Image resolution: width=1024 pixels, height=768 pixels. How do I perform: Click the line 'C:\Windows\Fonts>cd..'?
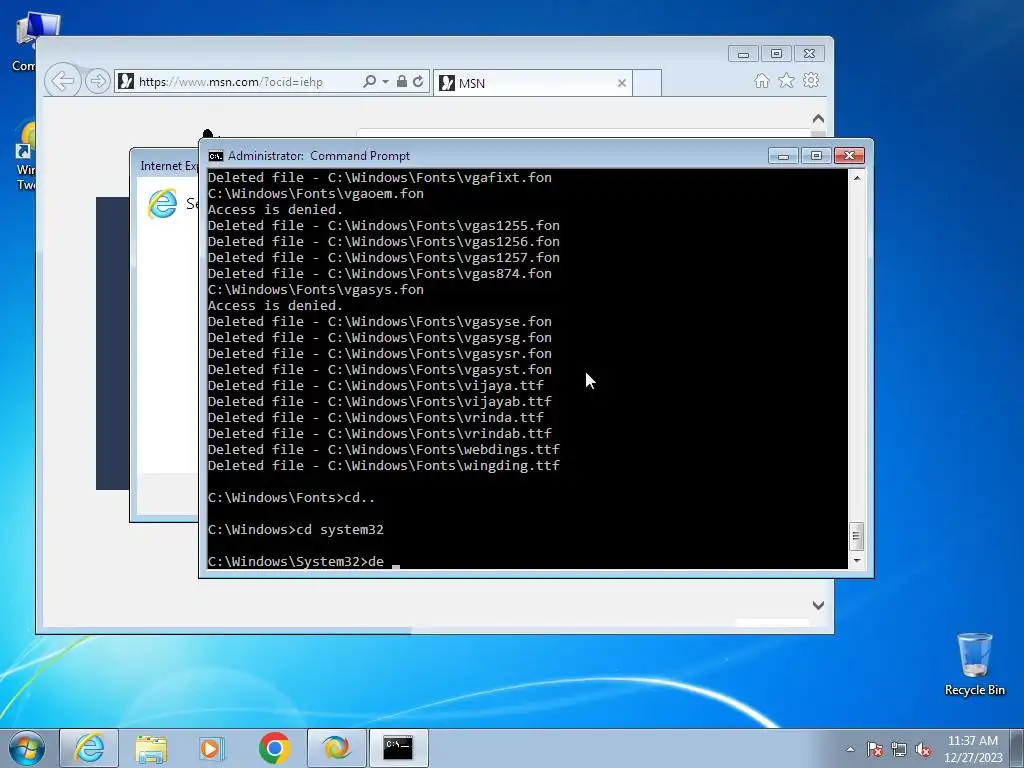click(291, 498)
